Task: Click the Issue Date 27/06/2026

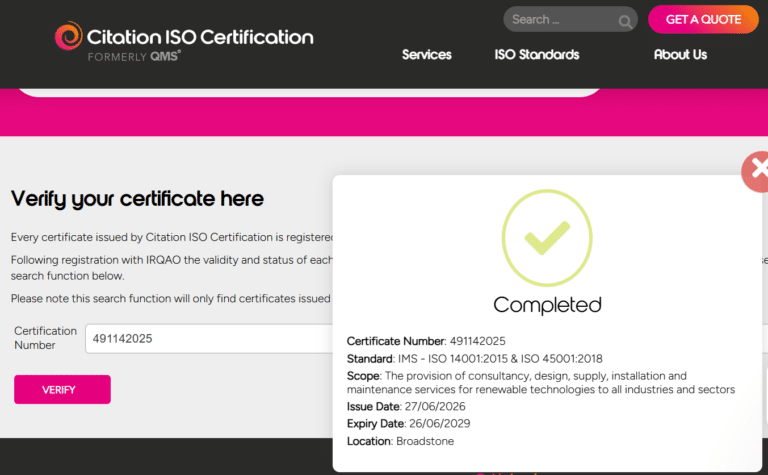Action: (406, 406)
